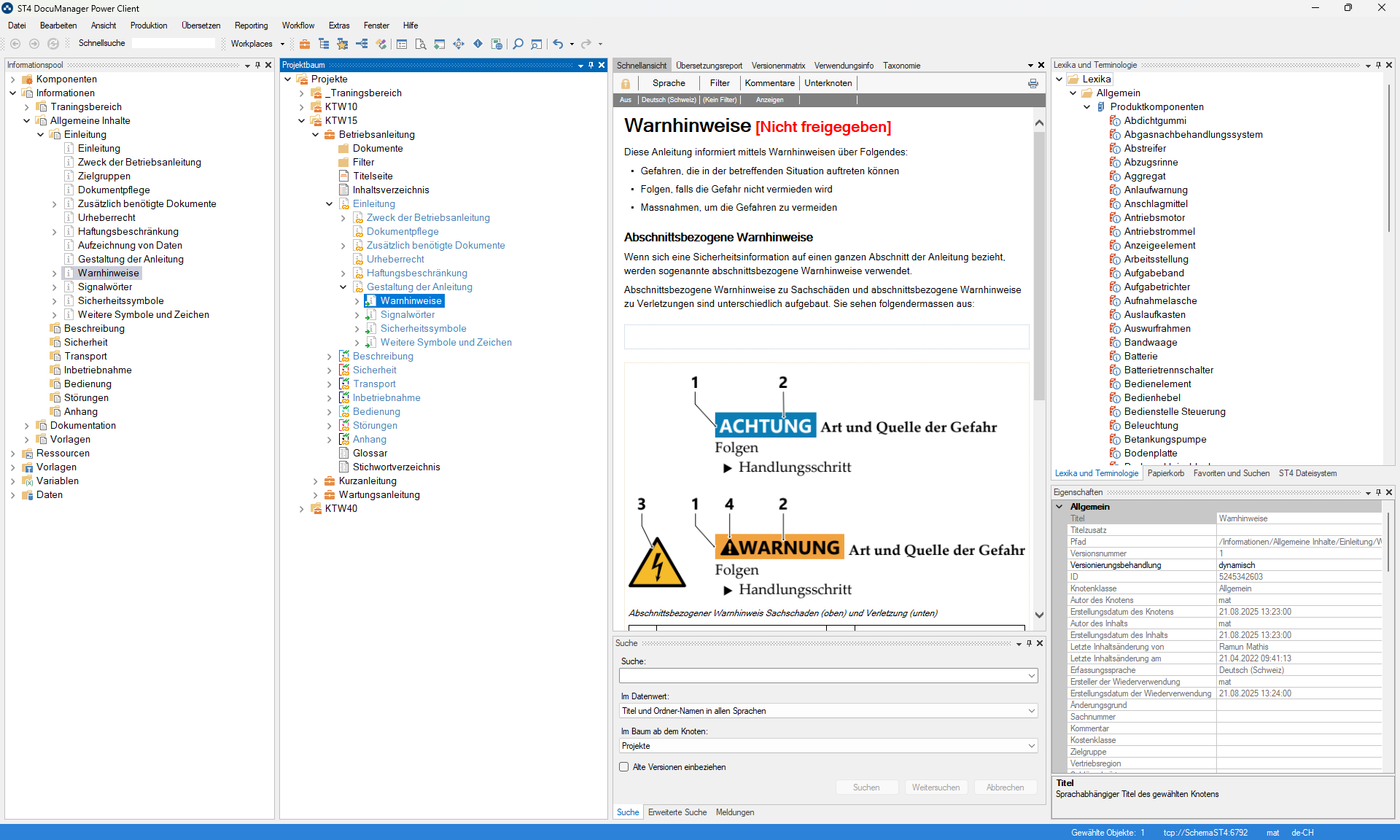This screenshot has height=840, width=1400.
Task: Switch to the Versionenmatrix tab
Action: tap(778, 66)
